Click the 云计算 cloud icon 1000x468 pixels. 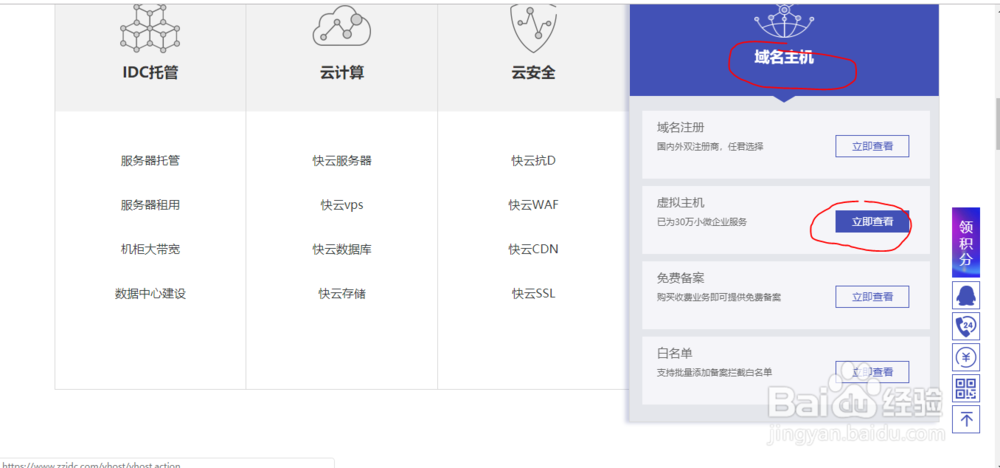(342, 26)
